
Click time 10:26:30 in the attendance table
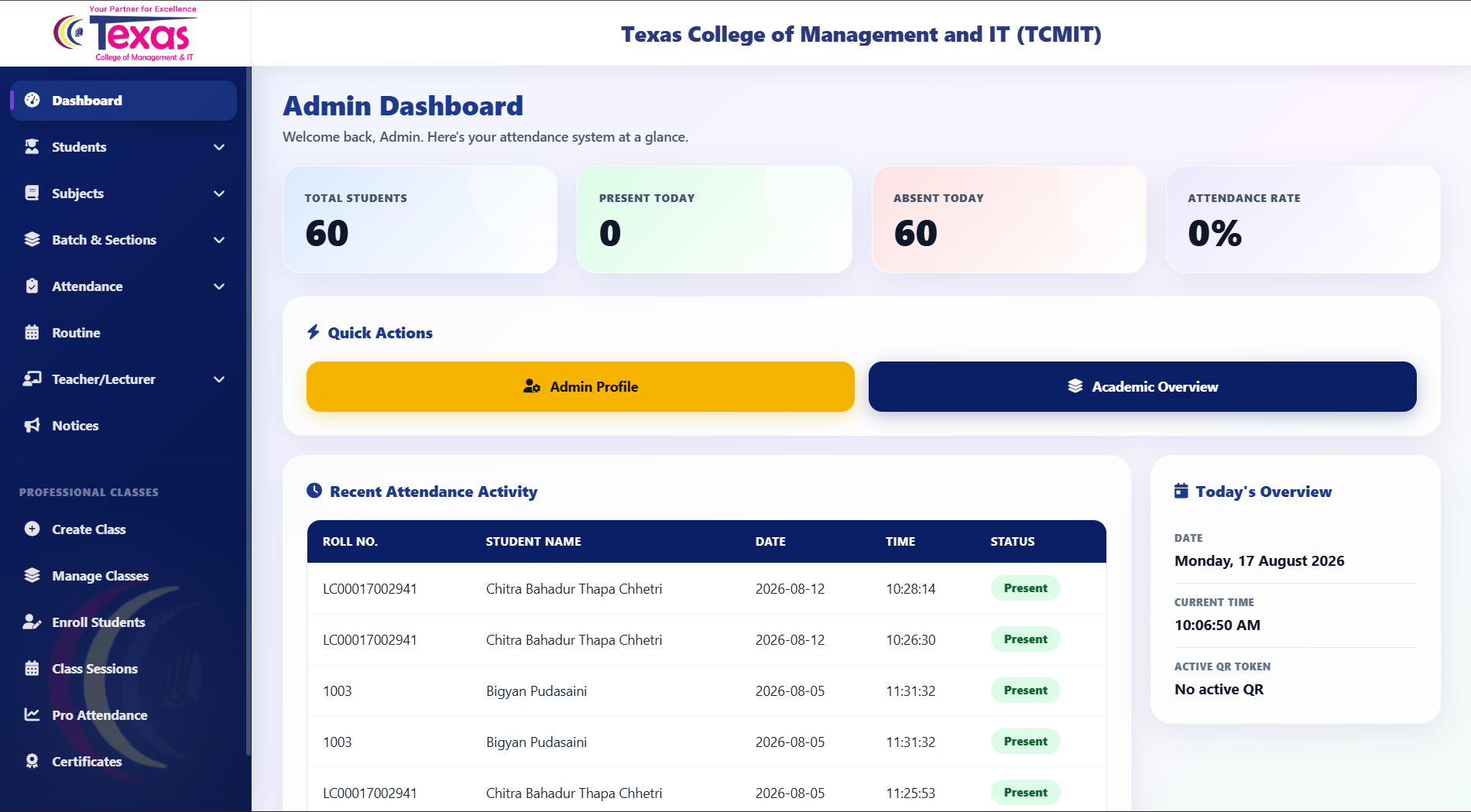pyautogui.click(x=910, y=640)
